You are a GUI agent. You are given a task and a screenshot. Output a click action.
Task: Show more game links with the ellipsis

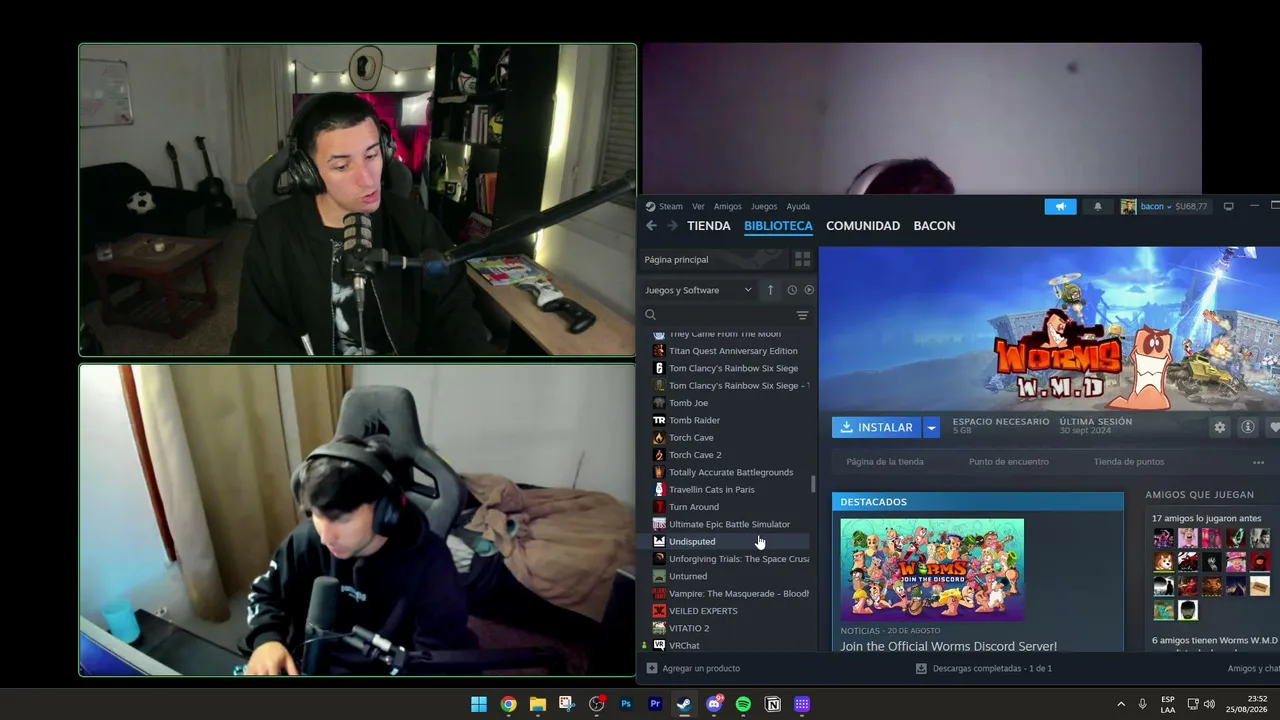pyautogui.click(x=1258, y=462)
